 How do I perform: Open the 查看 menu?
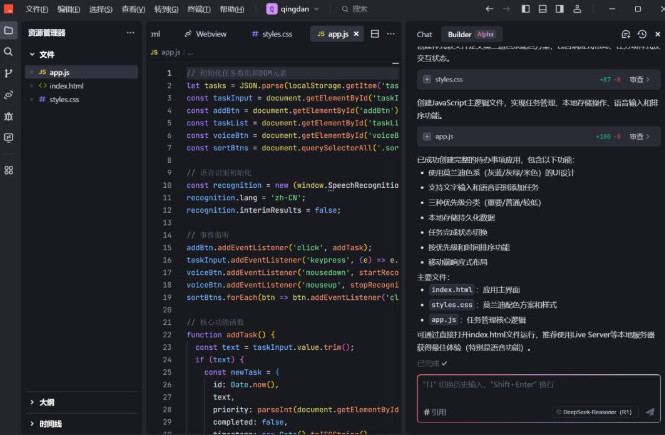(x=133, y=9)
